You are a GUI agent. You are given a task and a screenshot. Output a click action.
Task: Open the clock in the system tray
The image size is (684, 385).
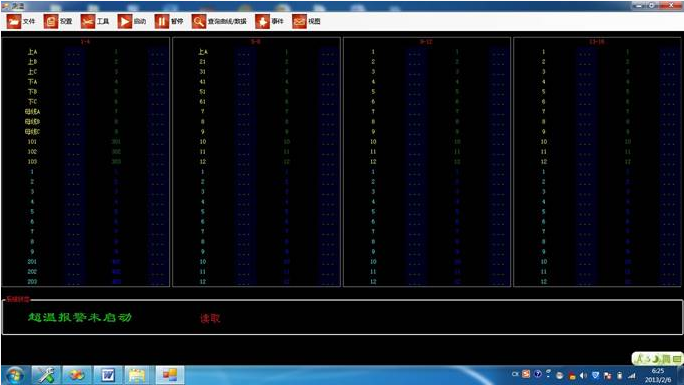tap(658, 375)
